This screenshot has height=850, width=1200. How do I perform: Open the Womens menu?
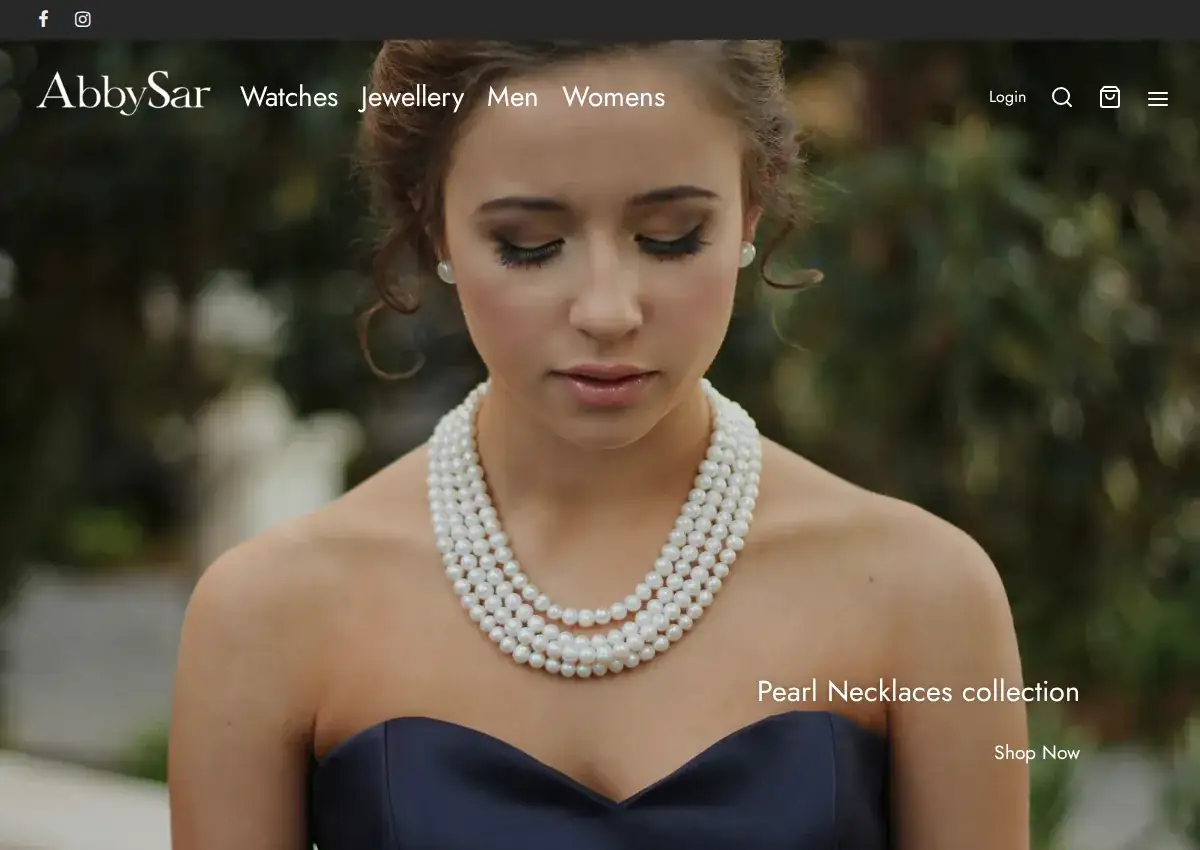point(613,97)
